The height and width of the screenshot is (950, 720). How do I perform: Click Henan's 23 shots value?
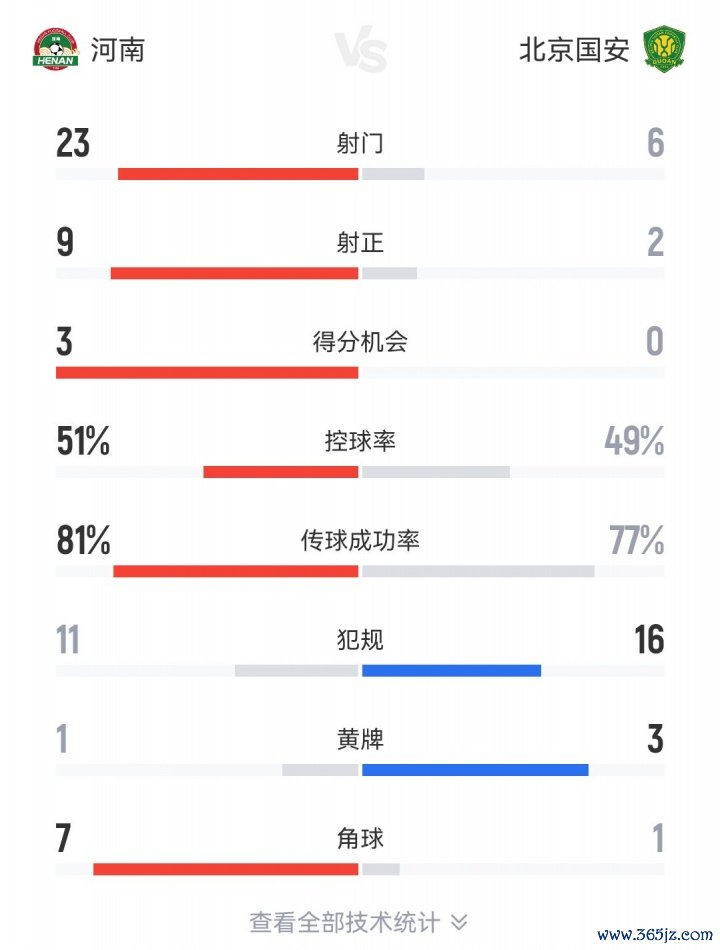tap(73, 143)
